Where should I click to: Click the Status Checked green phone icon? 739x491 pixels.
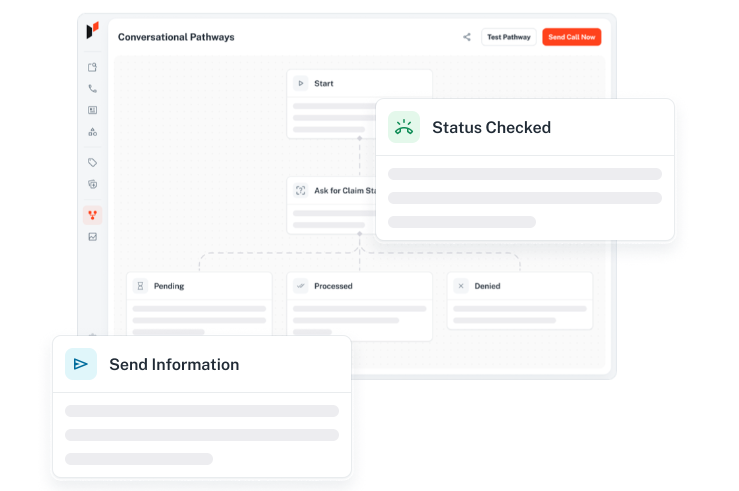point(404,127)
